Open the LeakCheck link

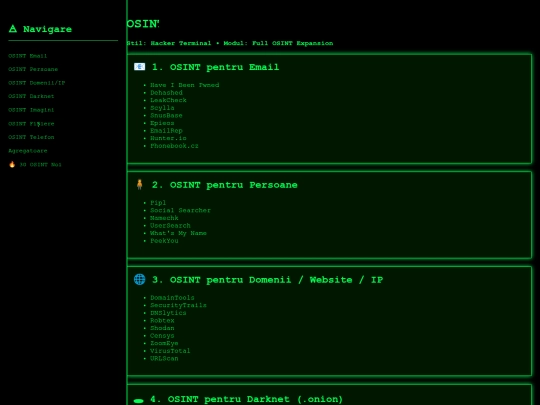(x=168, y=100)
